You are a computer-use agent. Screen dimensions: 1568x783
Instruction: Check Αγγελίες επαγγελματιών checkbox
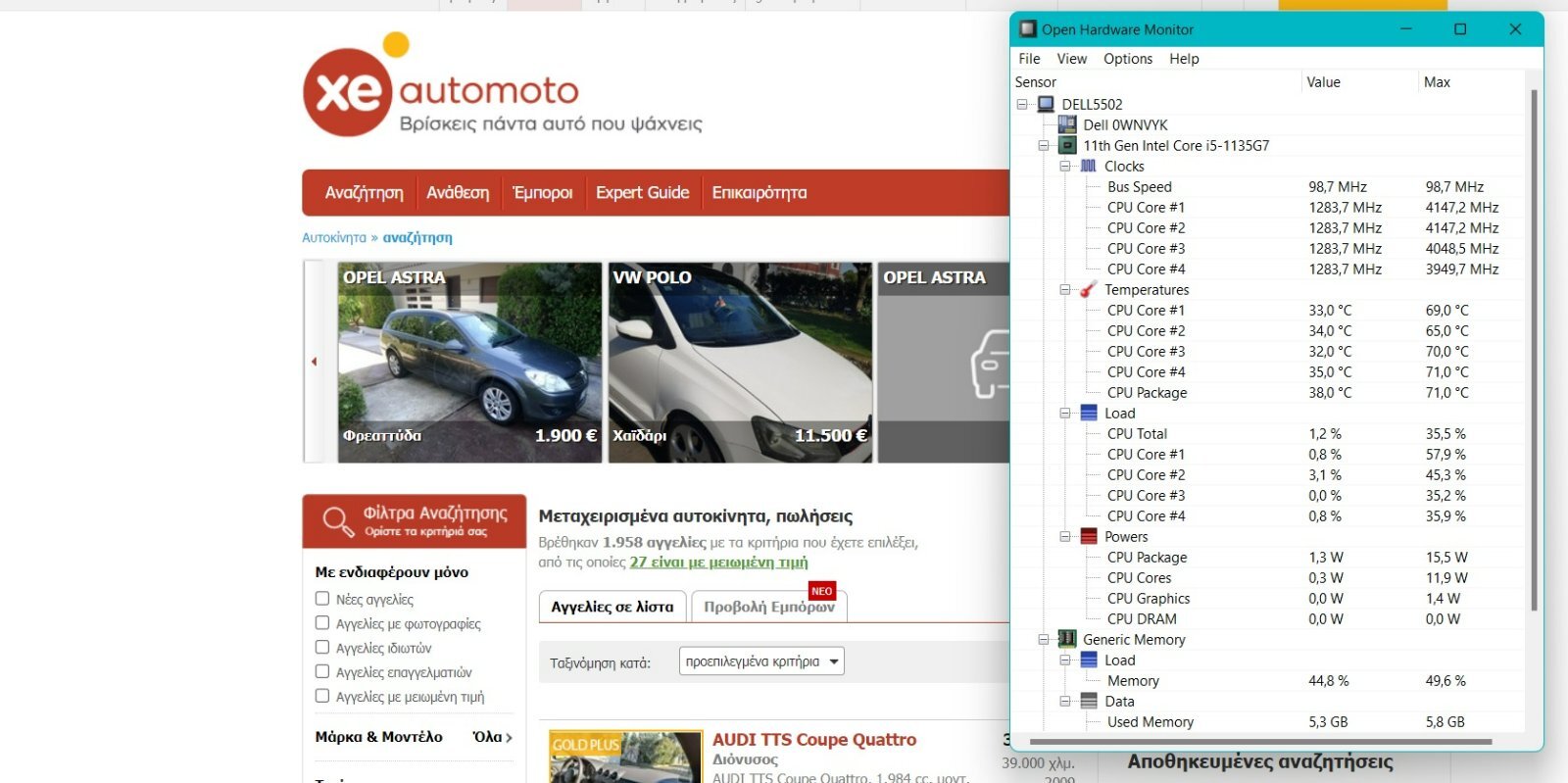321,671
